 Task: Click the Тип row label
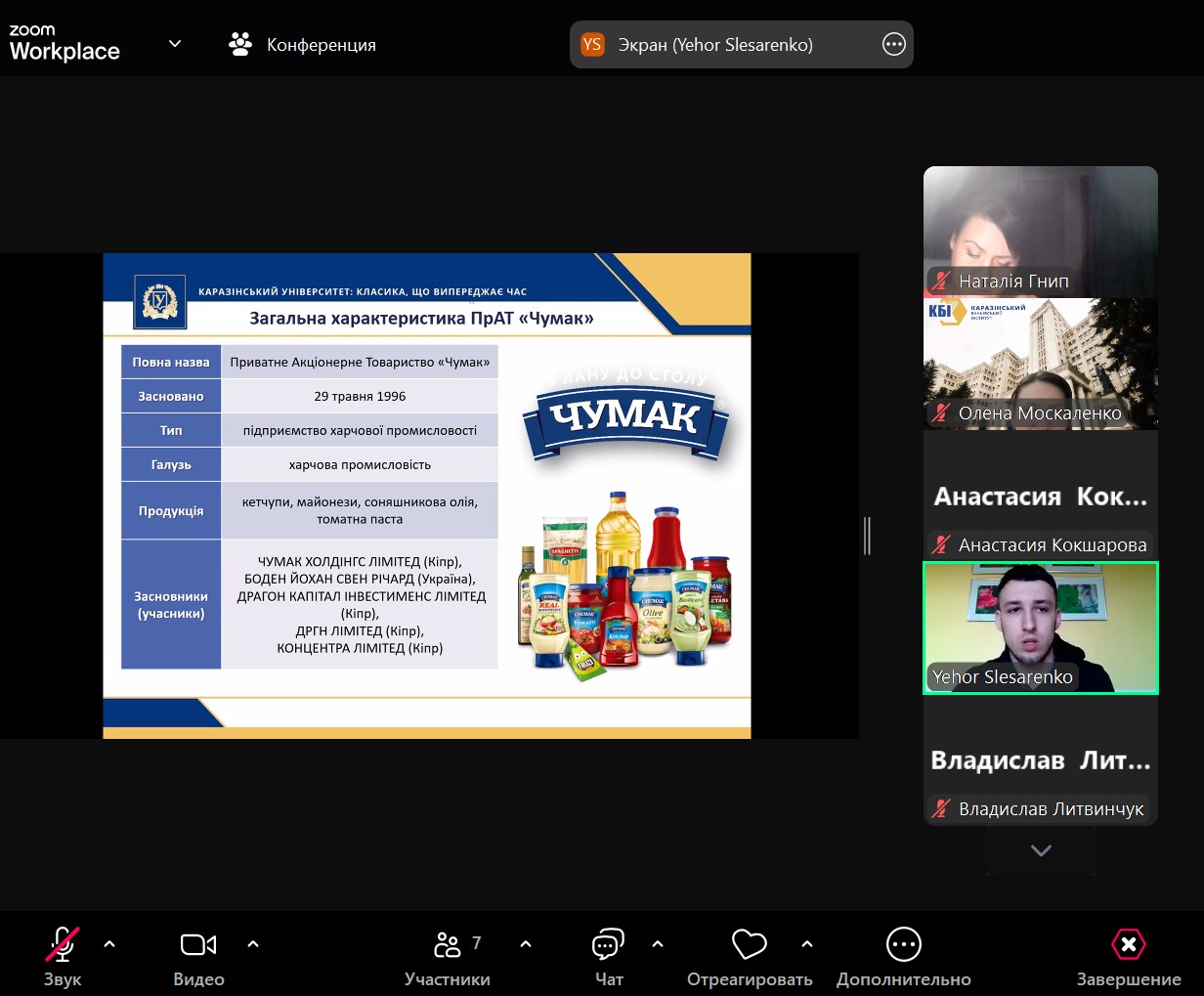[x=171, y=430]
